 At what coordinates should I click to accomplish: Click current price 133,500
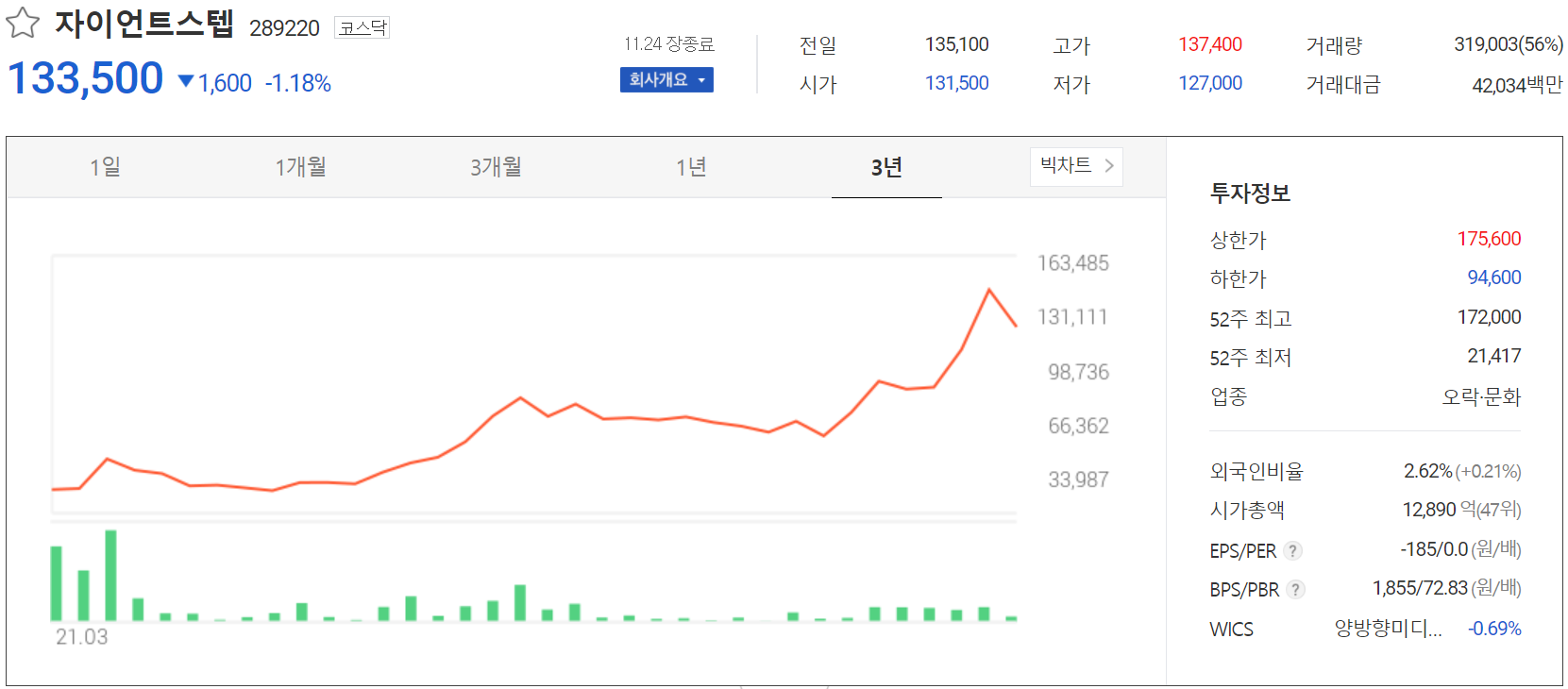pos(86,78)
